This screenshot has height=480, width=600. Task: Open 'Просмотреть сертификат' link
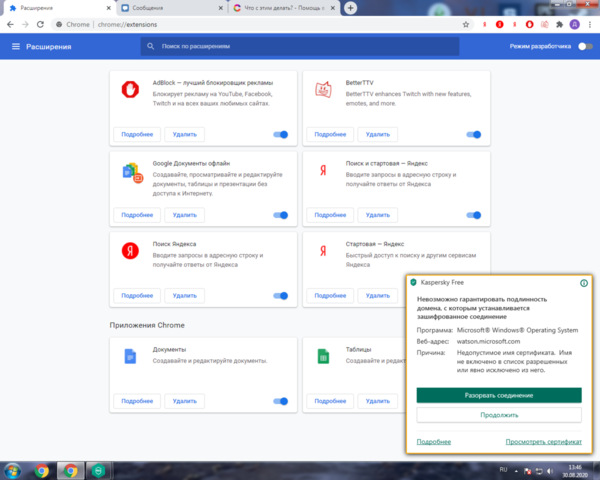coord(543,442)
